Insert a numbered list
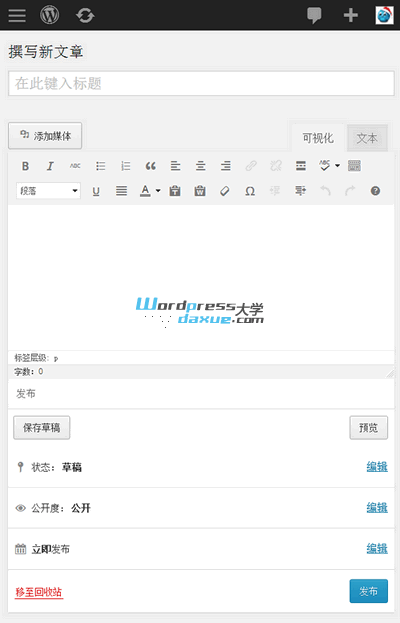 point(126,166)
